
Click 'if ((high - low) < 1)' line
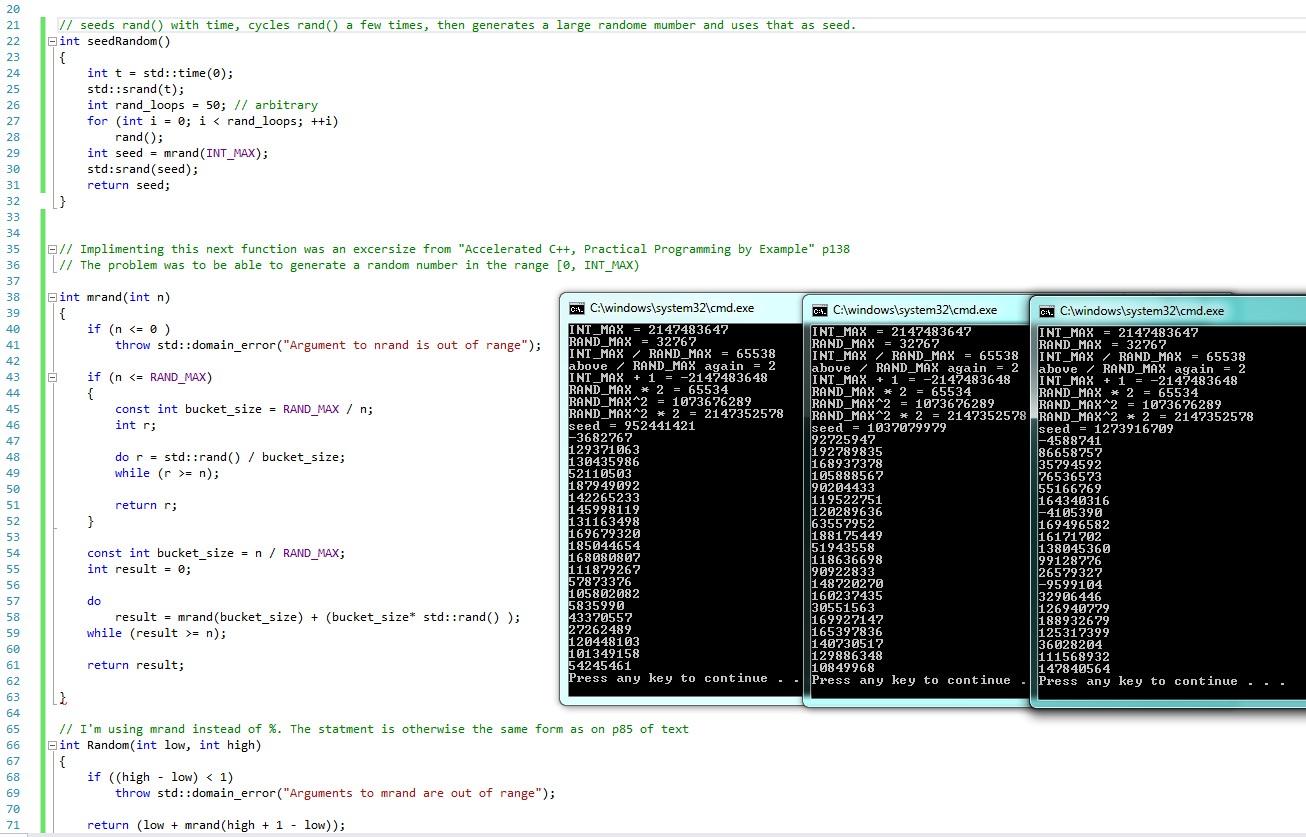pyautogui.click(x=160, y=777)
